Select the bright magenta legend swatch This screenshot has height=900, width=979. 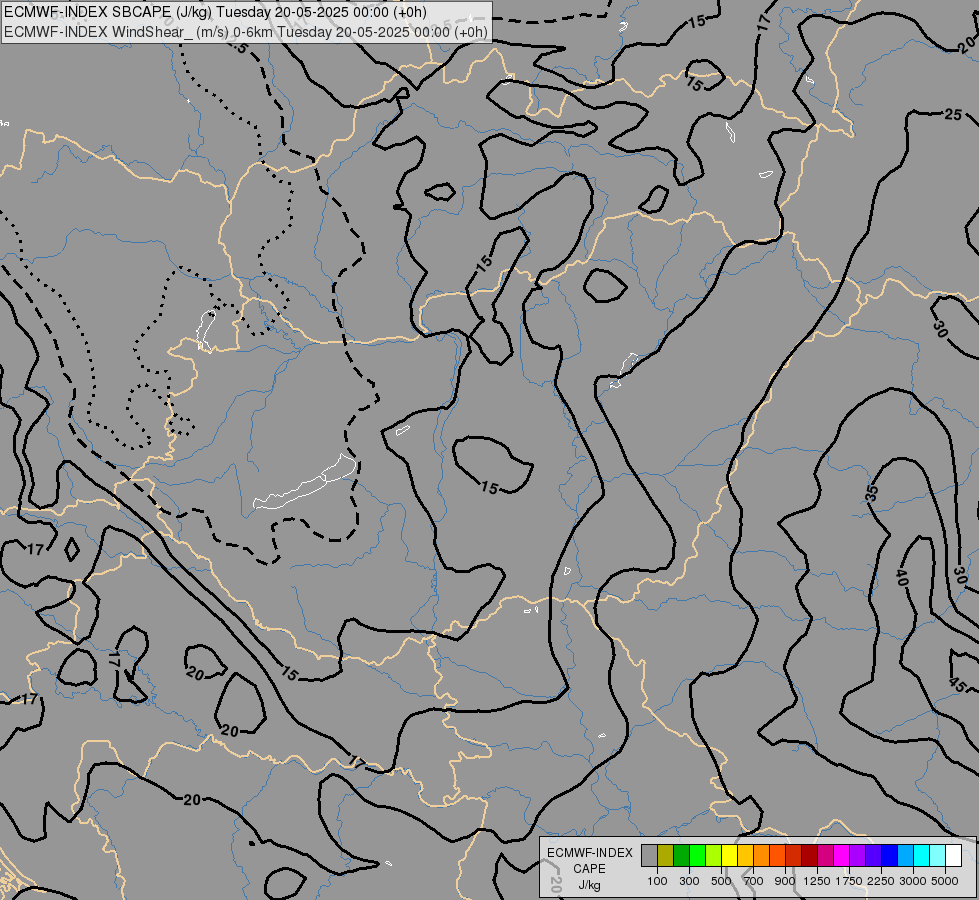842,855
